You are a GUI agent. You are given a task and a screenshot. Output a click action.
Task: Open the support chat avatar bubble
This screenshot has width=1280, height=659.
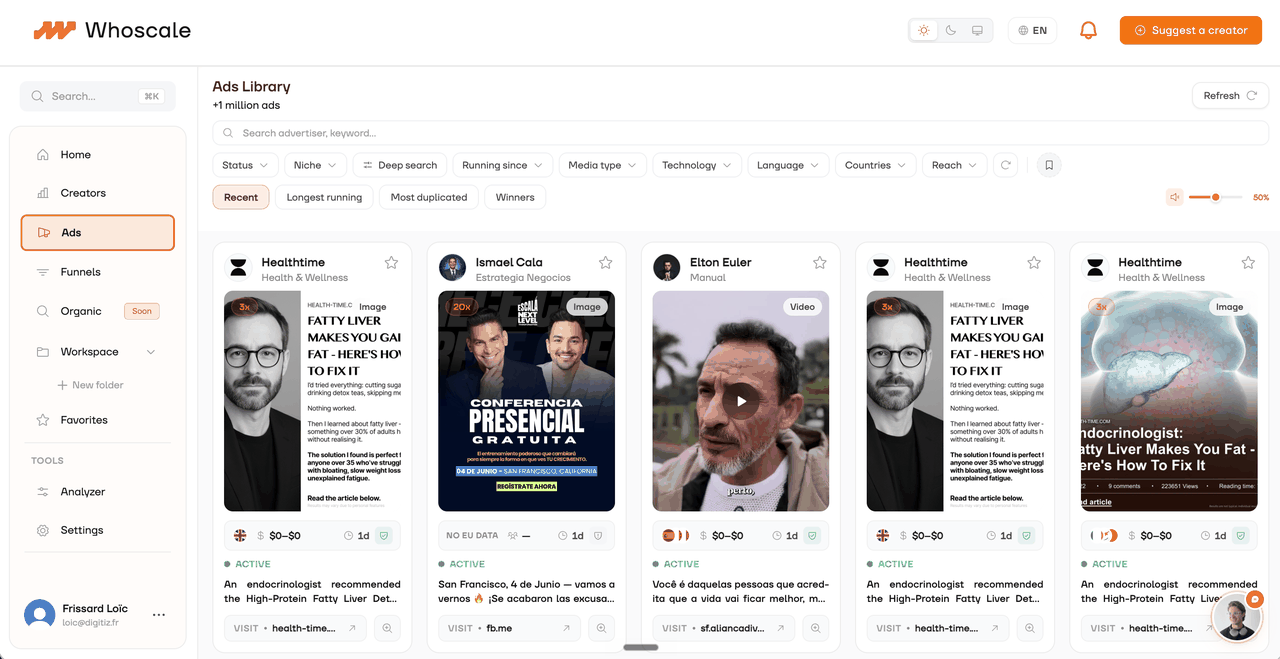(x=1236, y=617)
